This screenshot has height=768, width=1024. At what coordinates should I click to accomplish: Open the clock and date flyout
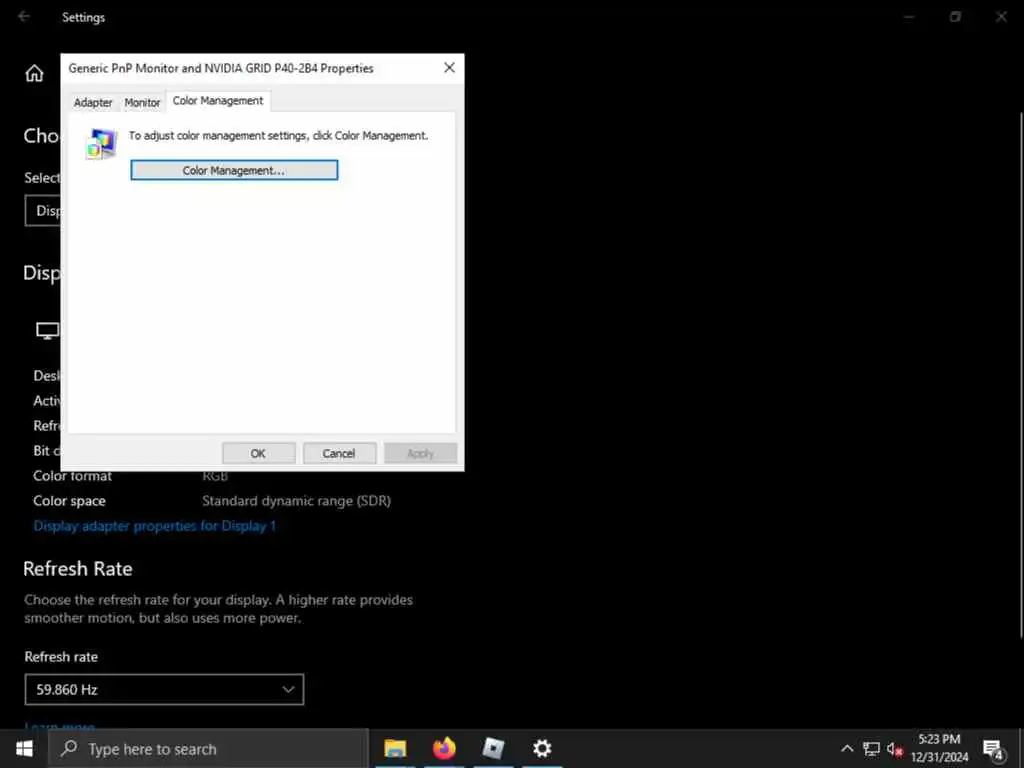940,748
